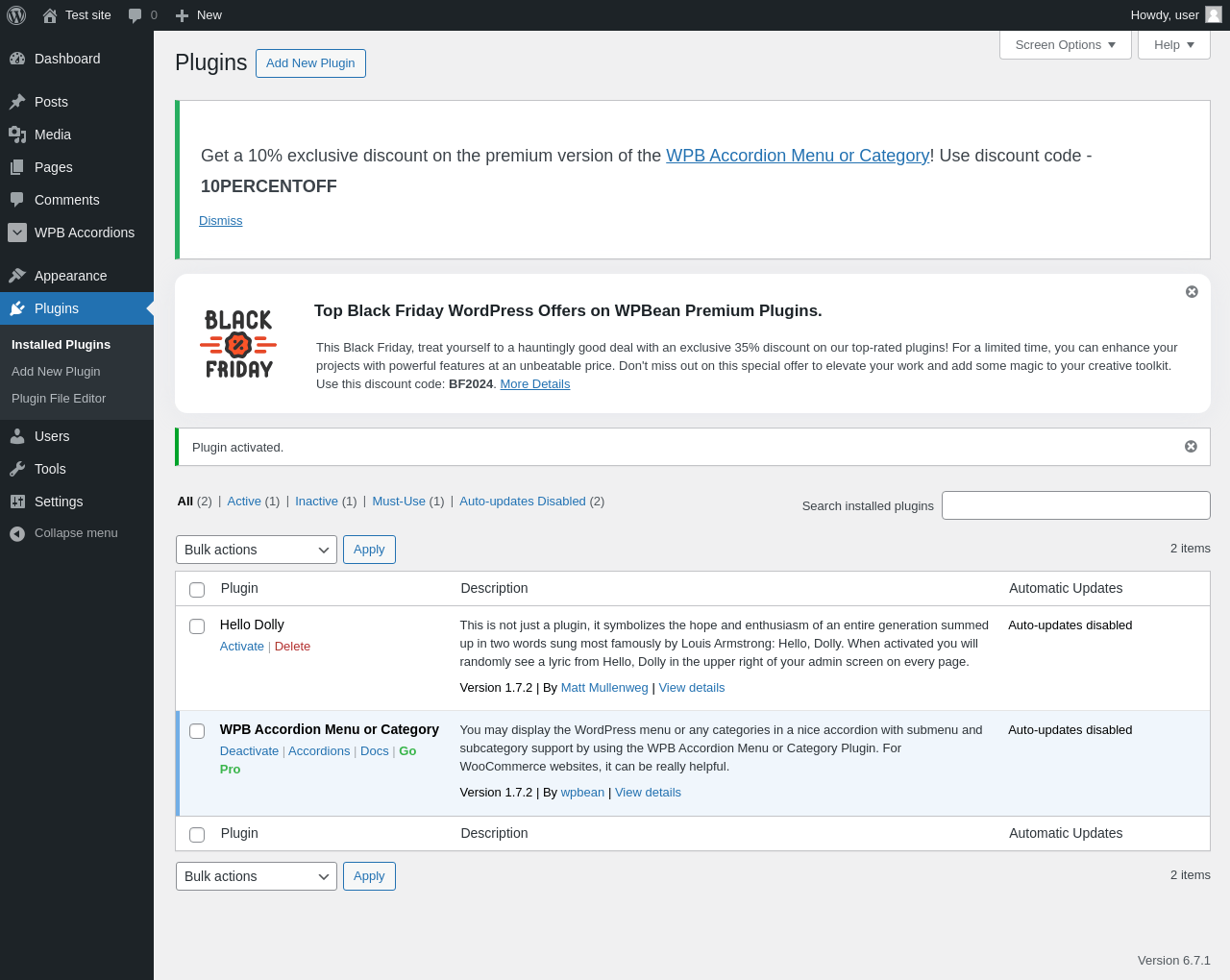Screen dimensions: 1230x980
Task: Open the bottom Bulk actions dropdown
Action: (x=257, y=876)
